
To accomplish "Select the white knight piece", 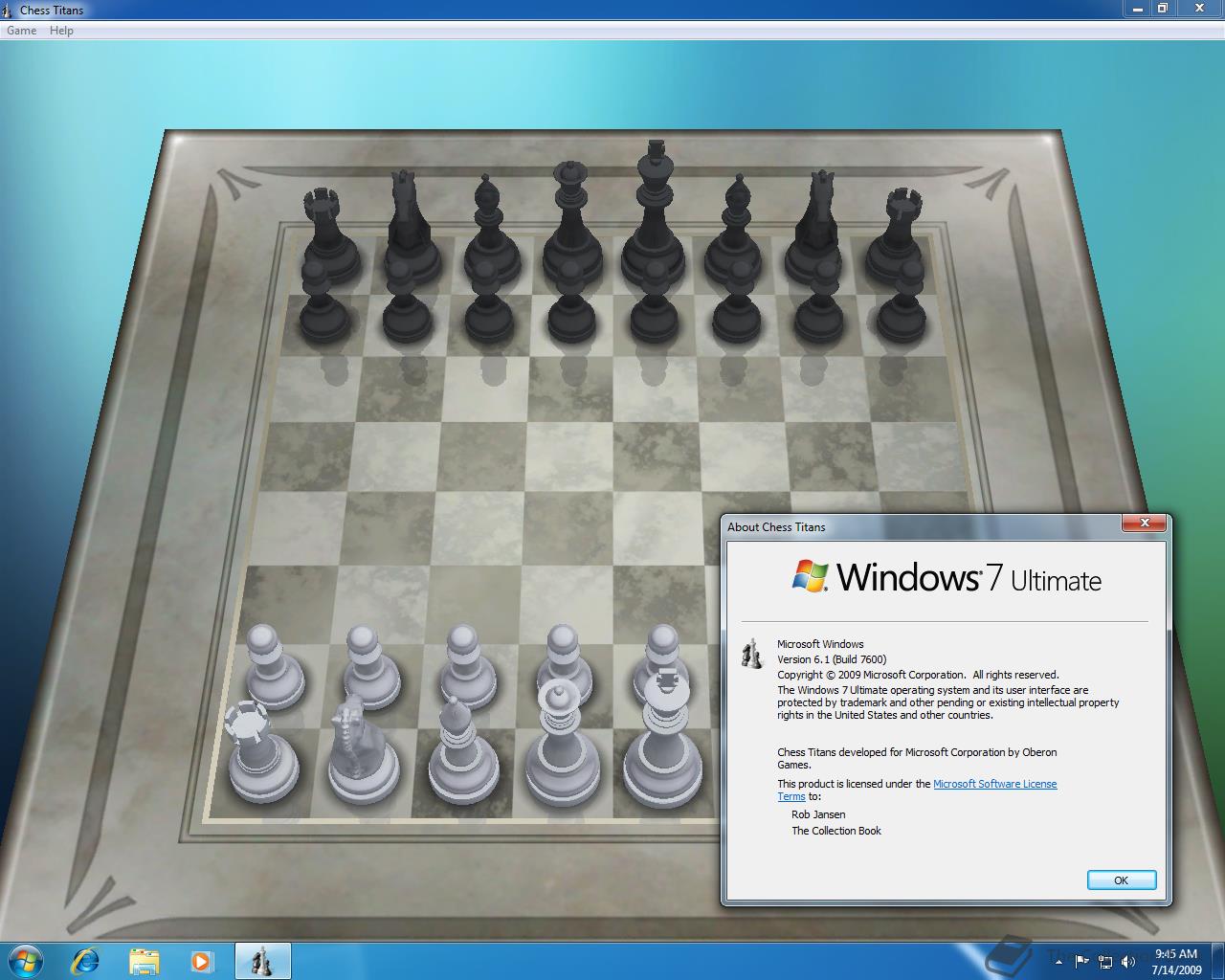I will tap(362, 751).
